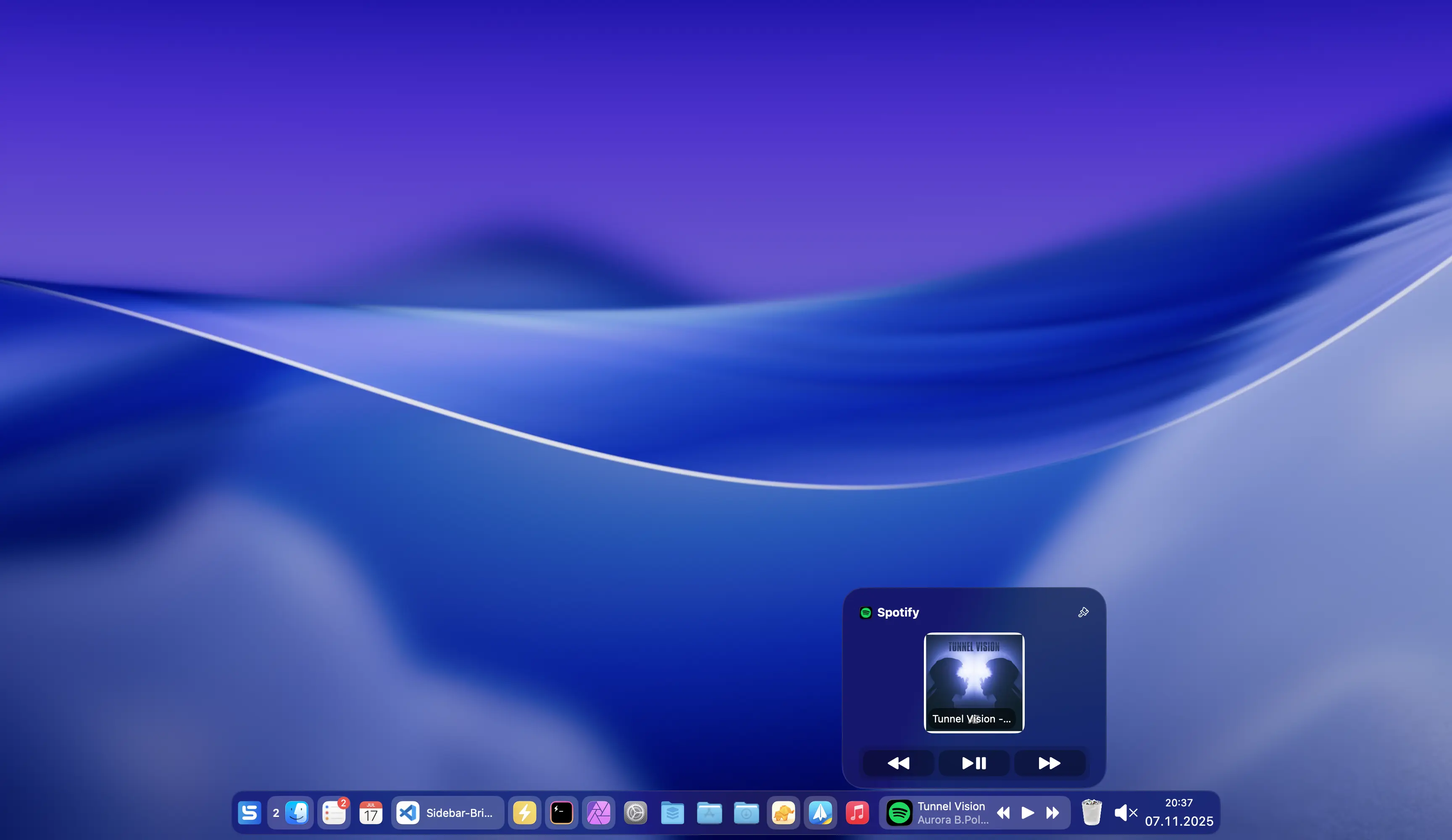Open Affinity Photo from the dock
The width and height of the screenshot is (1452, 840).
pyautogui.click(x=599, y=812)
